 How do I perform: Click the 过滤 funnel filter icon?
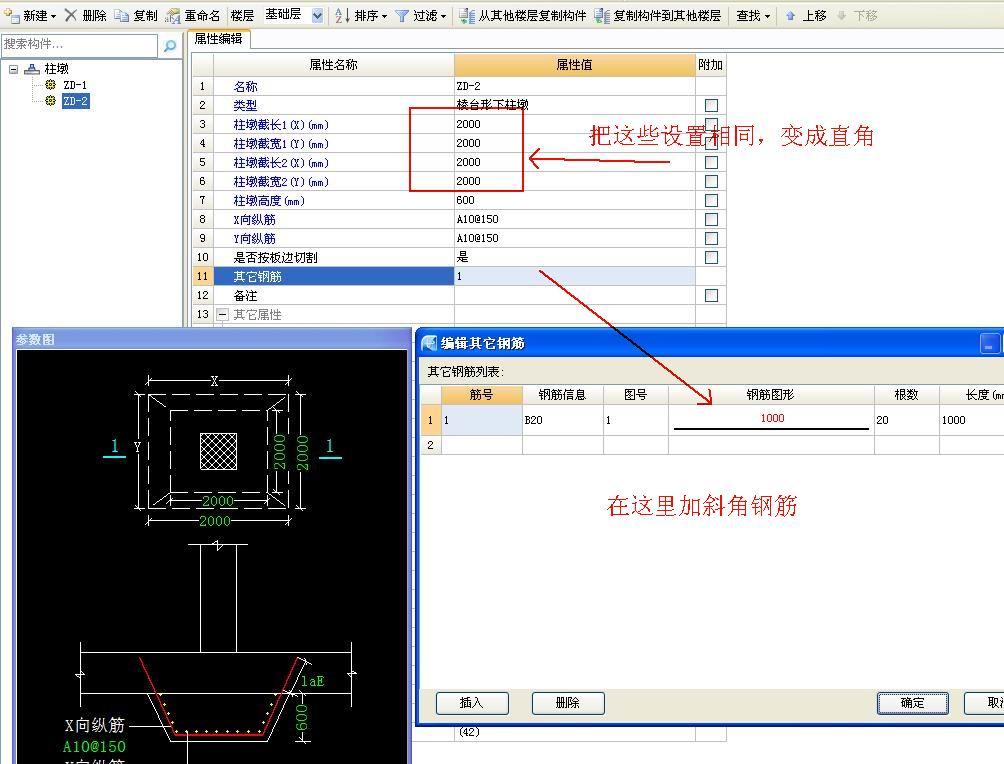click(402, 15)
